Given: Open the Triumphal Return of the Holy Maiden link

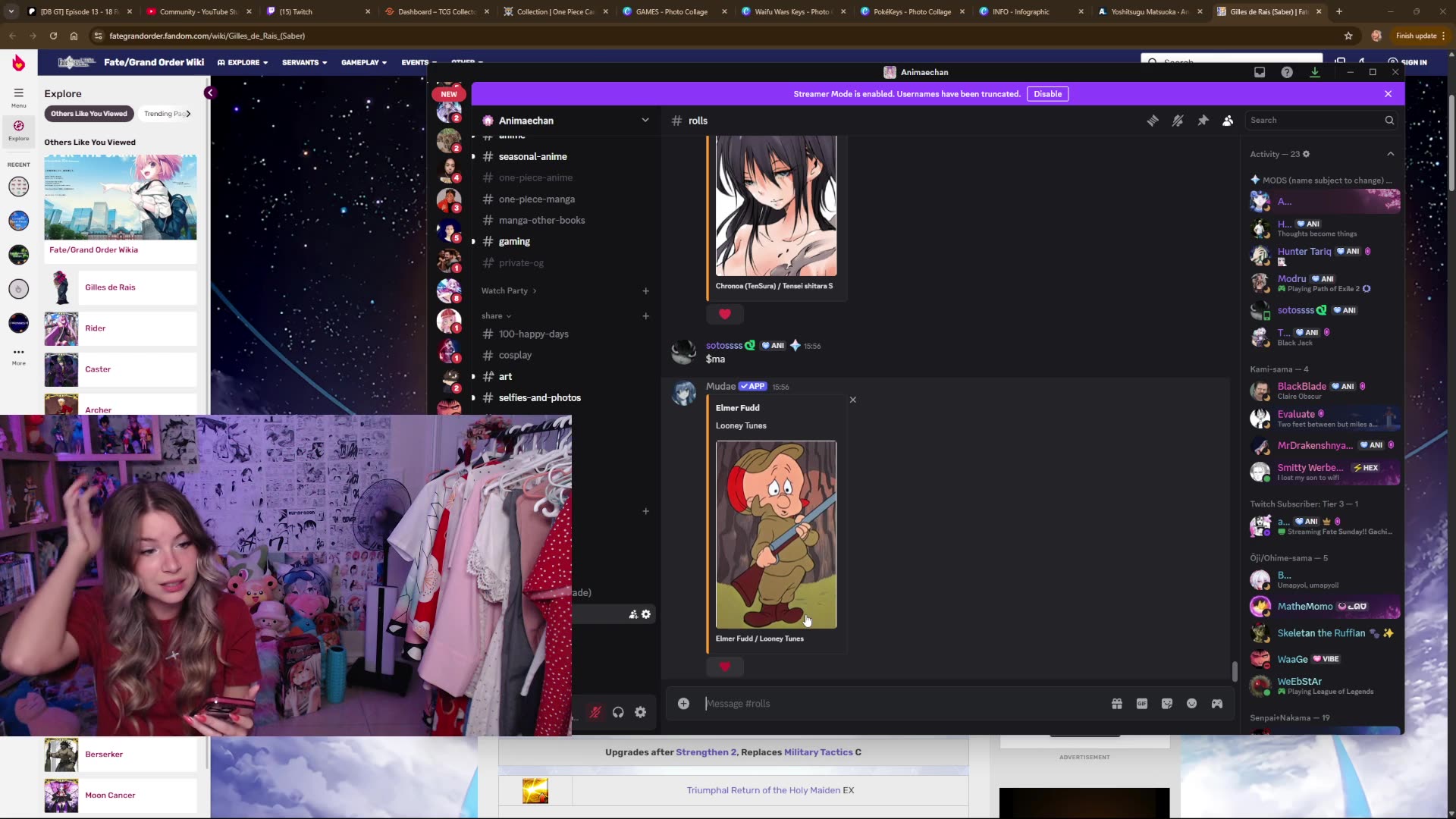Looking at the screenshot, I should (x=763, y=789).
